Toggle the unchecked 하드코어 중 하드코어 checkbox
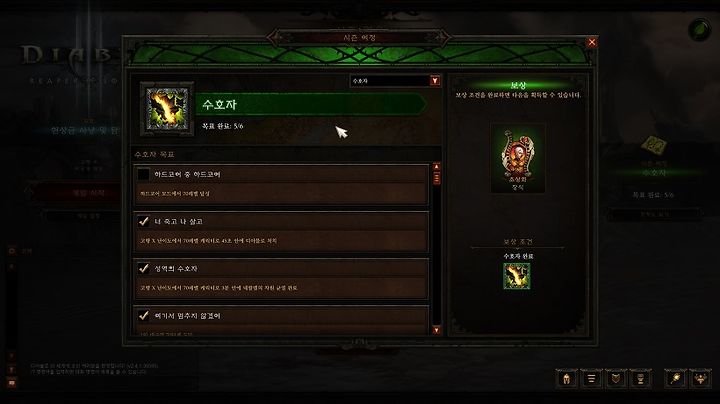The height and width of the screenshot is (404, 720). tap(143, 174)
